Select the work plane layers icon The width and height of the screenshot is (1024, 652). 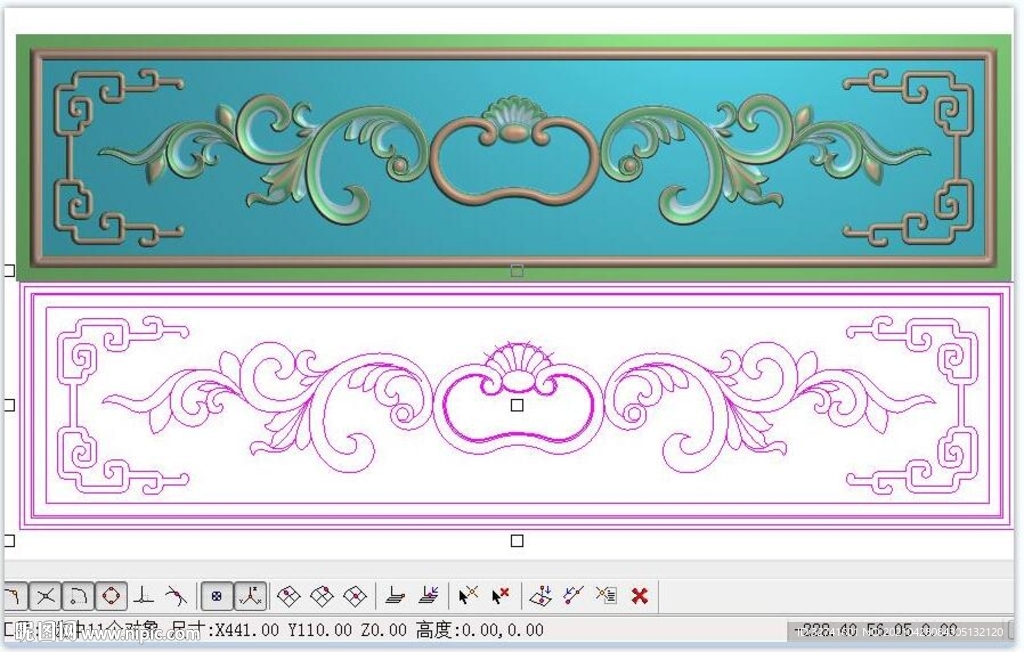coord(396,597)
